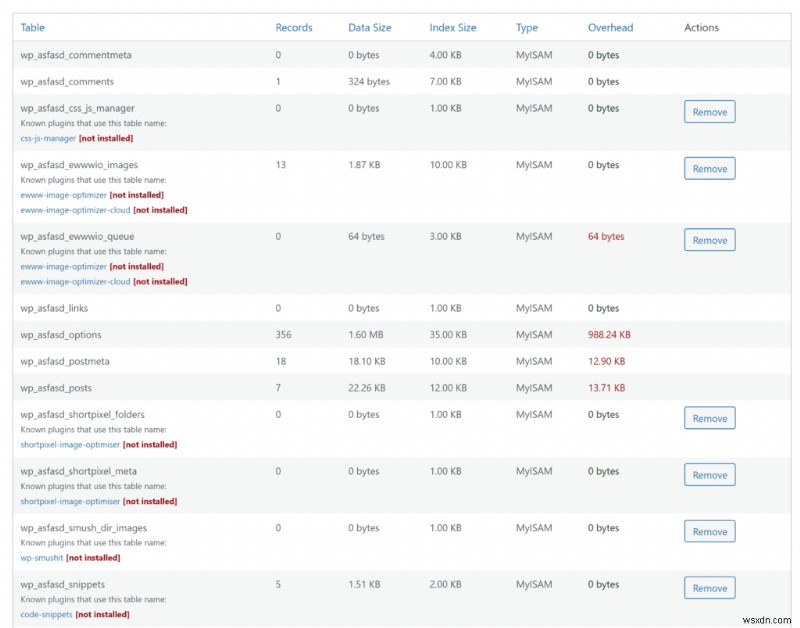Sort the list by Table name
The image size is (800, 628).
click(x=32, y=27)
